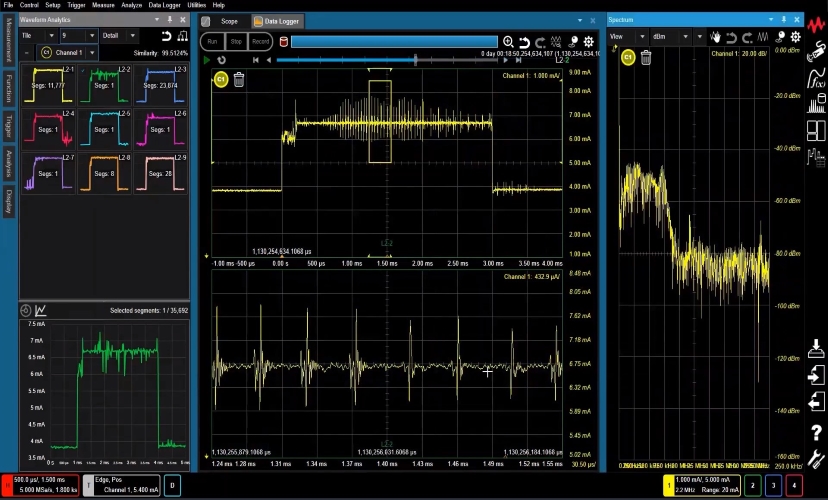This screenshot has width=828, height=500.
Task: Open Waveform Analytics panel options arrow
Action: click(157, 20)
